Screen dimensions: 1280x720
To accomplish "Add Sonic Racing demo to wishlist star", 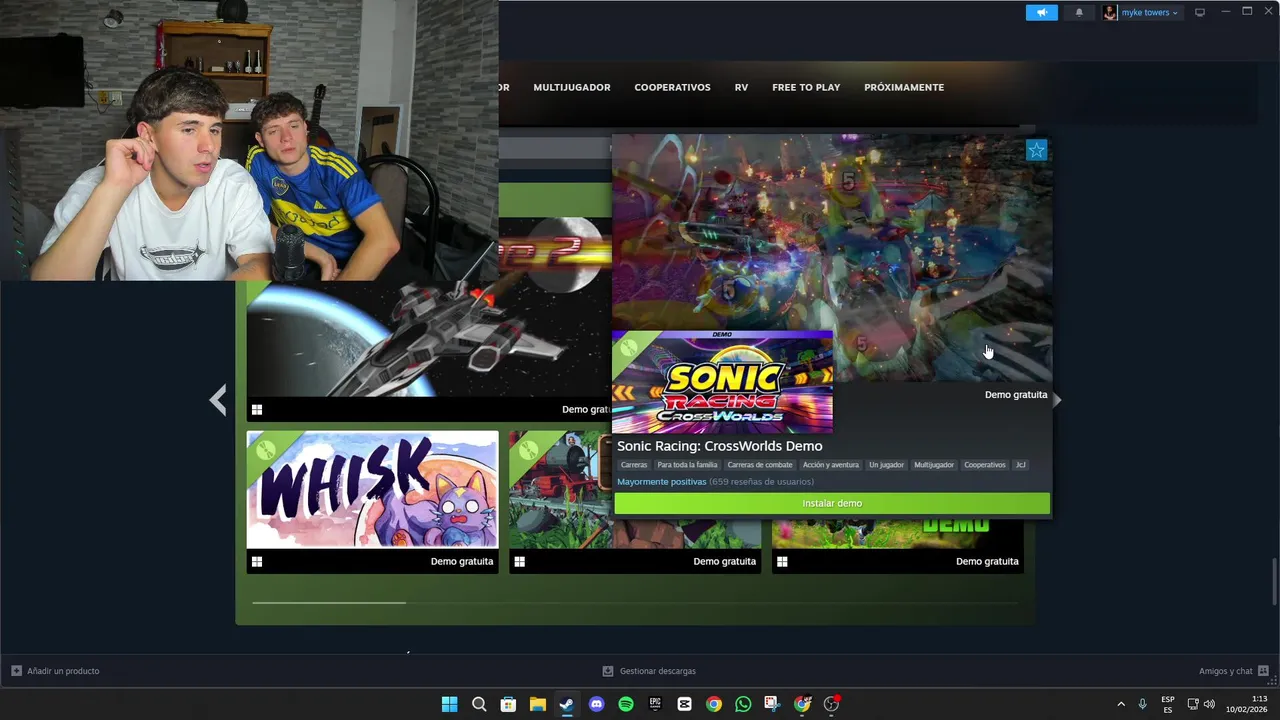I will [x=1037, y=150].
